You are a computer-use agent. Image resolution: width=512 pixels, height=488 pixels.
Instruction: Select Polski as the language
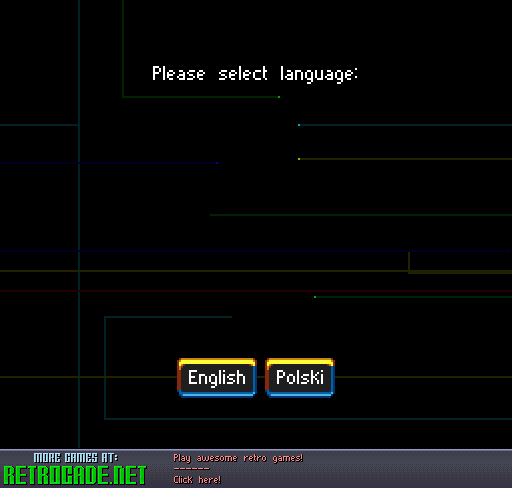(x=300, y=378)
